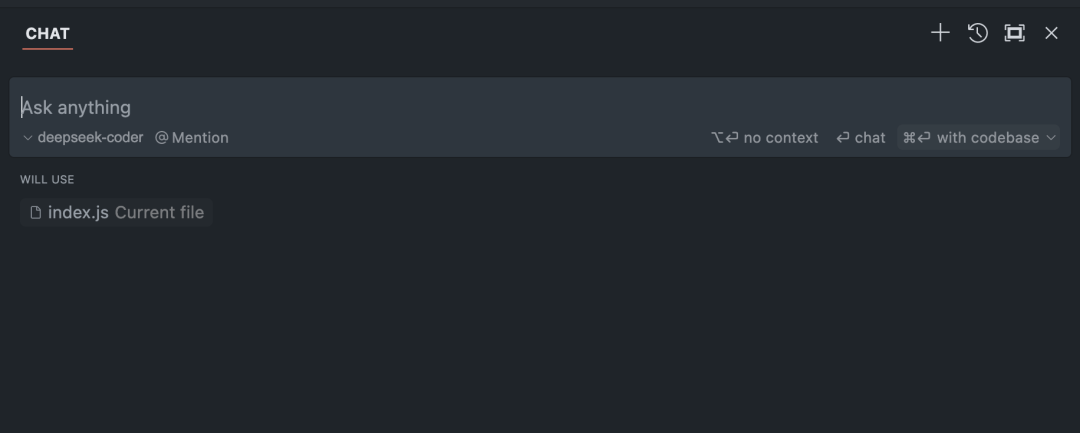Submit using with codebase option

coord(987,138)
